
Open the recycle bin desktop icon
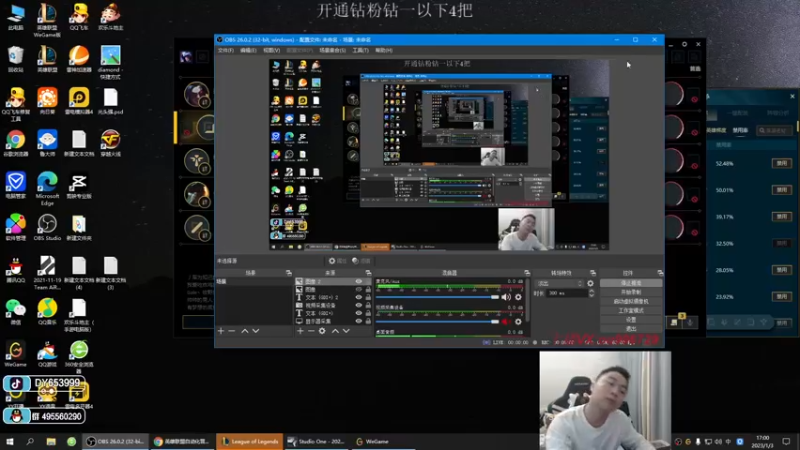[15, 59]
